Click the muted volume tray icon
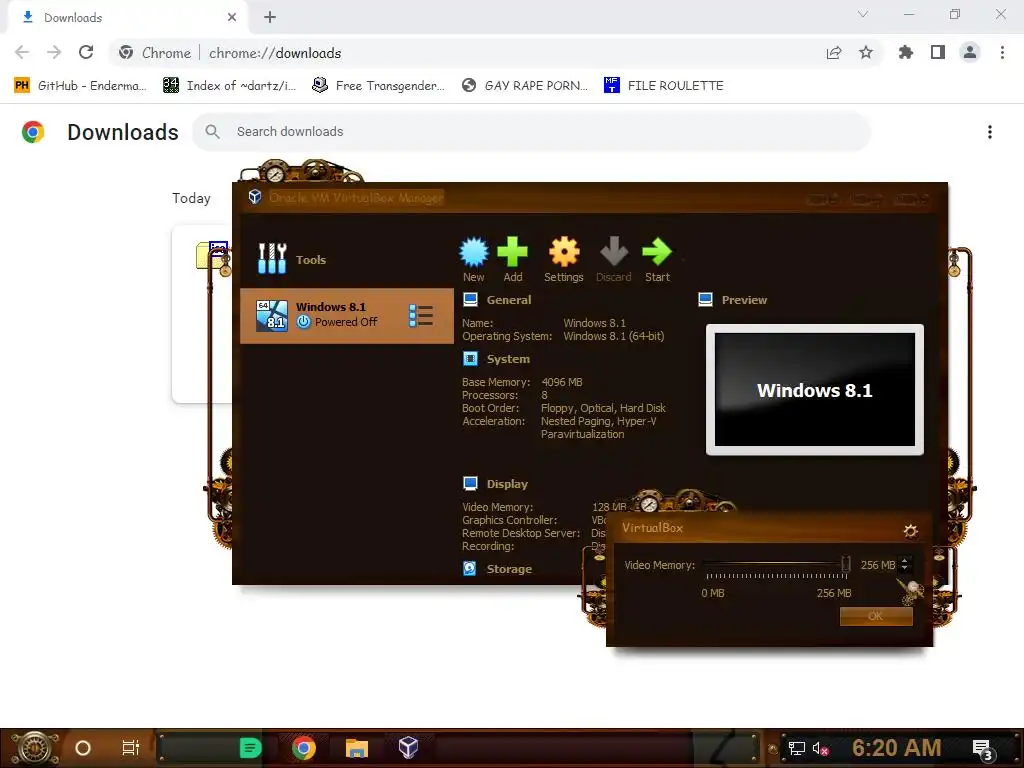This screenshot has height=768, width=1024. 820,748
